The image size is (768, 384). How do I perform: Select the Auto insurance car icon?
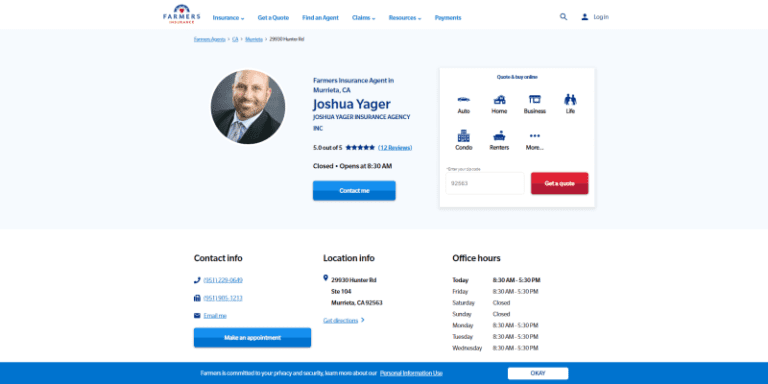pyautogui.click(x=463, y=99)
